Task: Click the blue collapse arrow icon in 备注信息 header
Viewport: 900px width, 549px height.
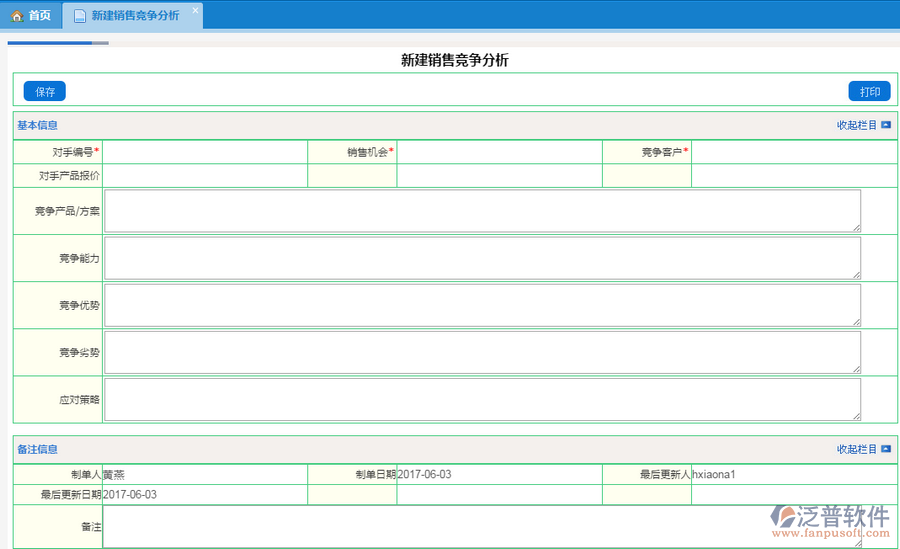Action: click(886, 449)
